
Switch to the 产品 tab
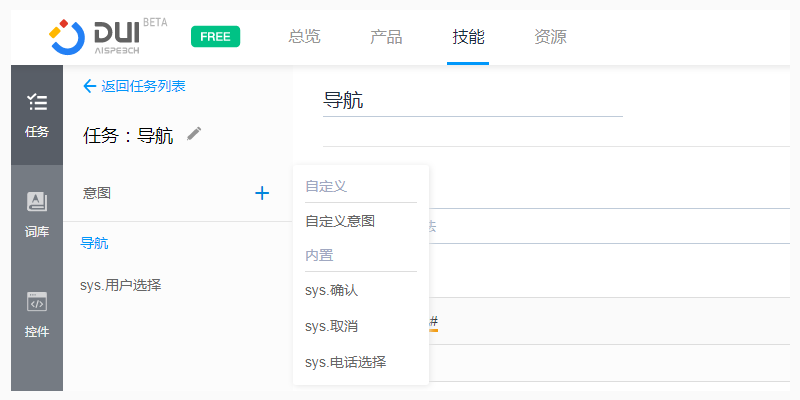coord(386,37)
